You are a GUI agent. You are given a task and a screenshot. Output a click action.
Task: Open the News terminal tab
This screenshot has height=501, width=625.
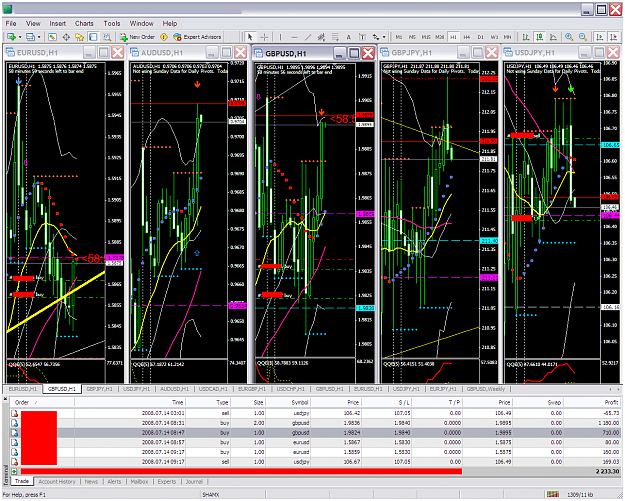pos(91,481)
